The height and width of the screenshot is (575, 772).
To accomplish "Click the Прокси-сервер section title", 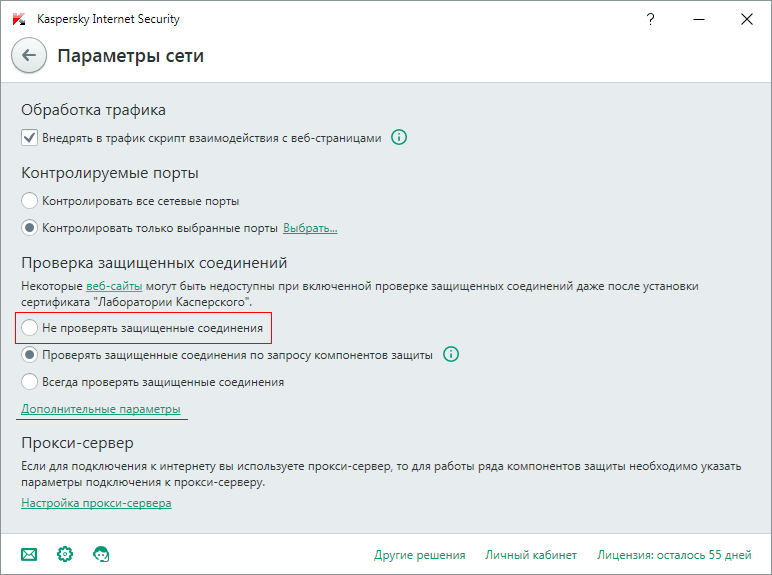I will click(x=77, y=443).
